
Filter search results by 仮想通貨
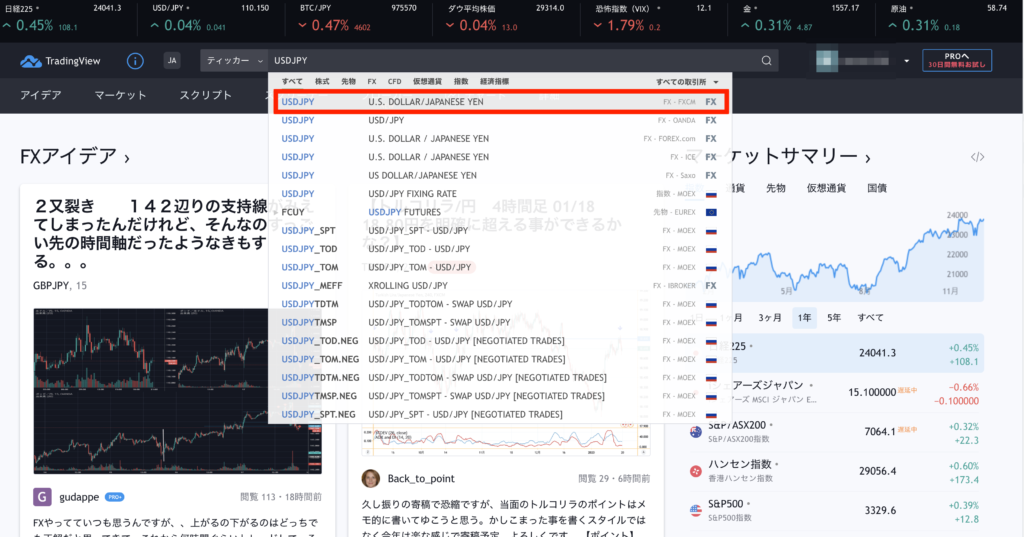pos(428,81)
